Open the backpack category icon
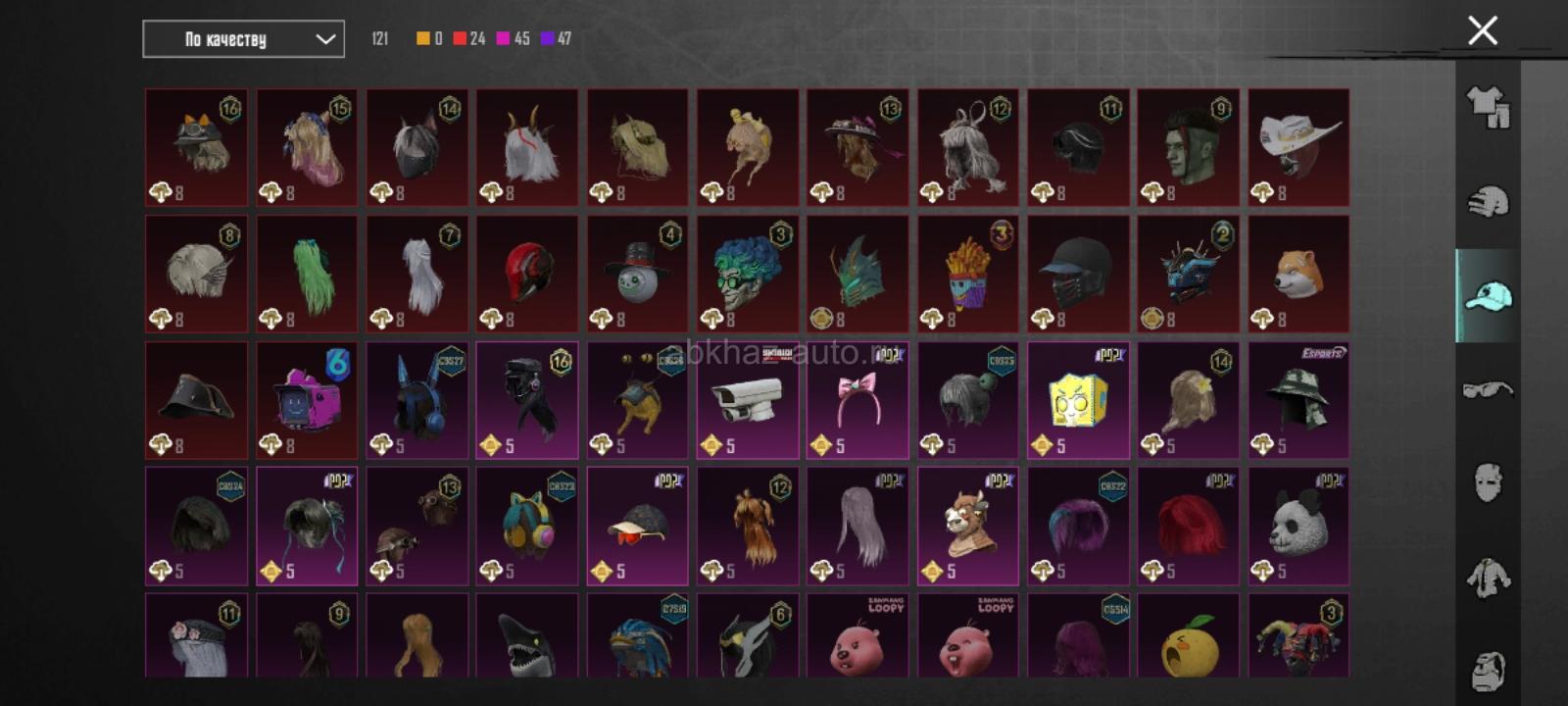Viewport: 1568px width, 706px height. point(1488,671)
